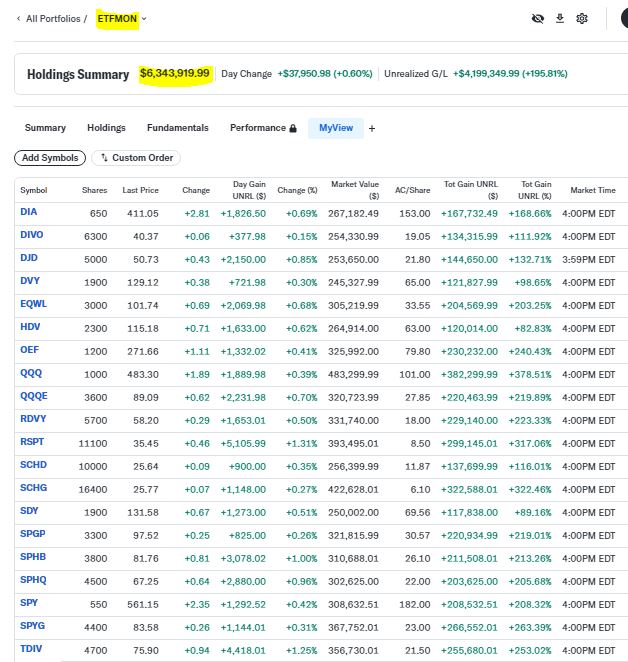This screenshot has width=628, height=662.
Task: Toggle hide portfolio values eye icon
Action: [538, 18]
